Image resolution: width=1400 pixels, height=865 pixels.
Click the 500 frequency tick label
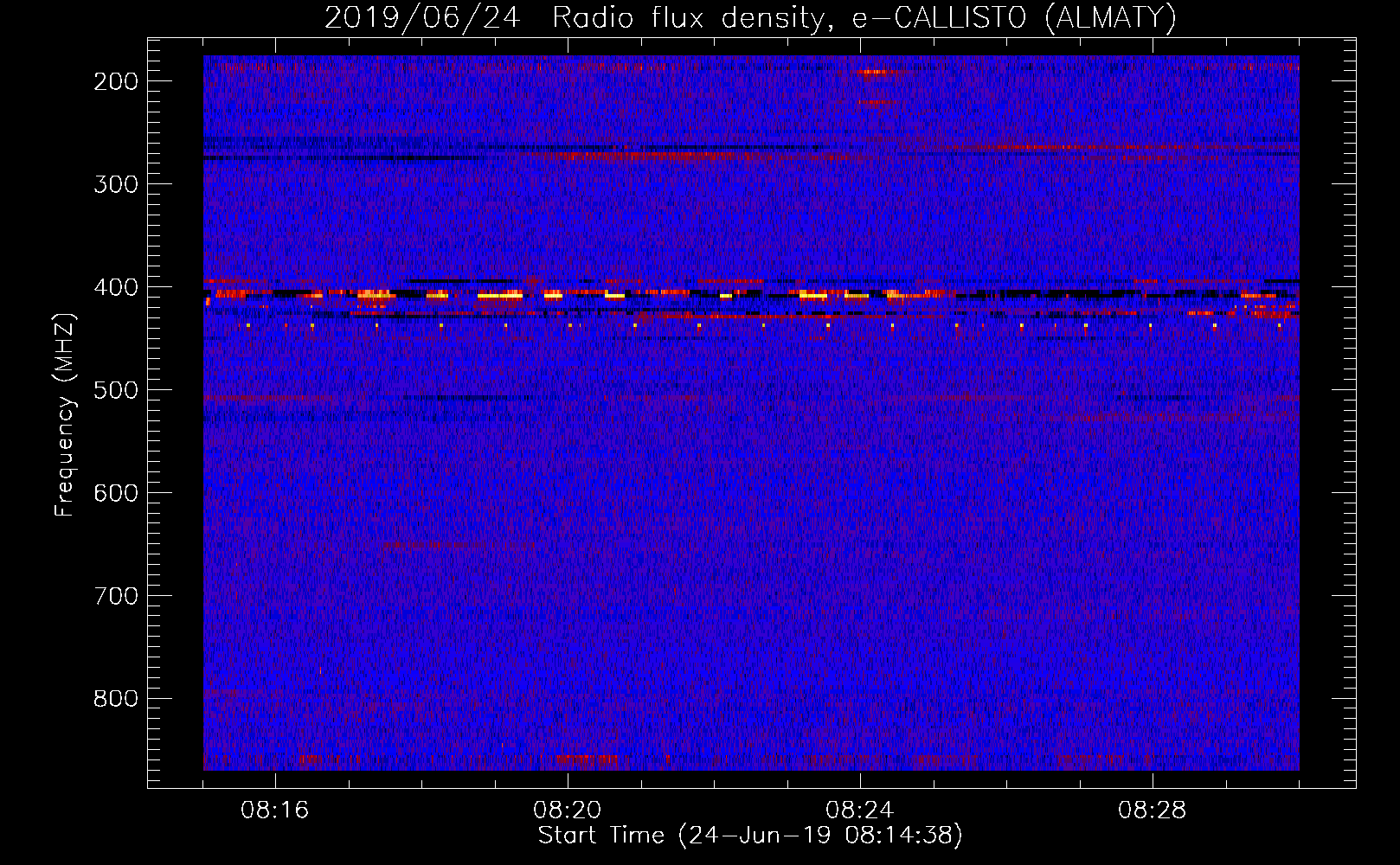(116, 390)
